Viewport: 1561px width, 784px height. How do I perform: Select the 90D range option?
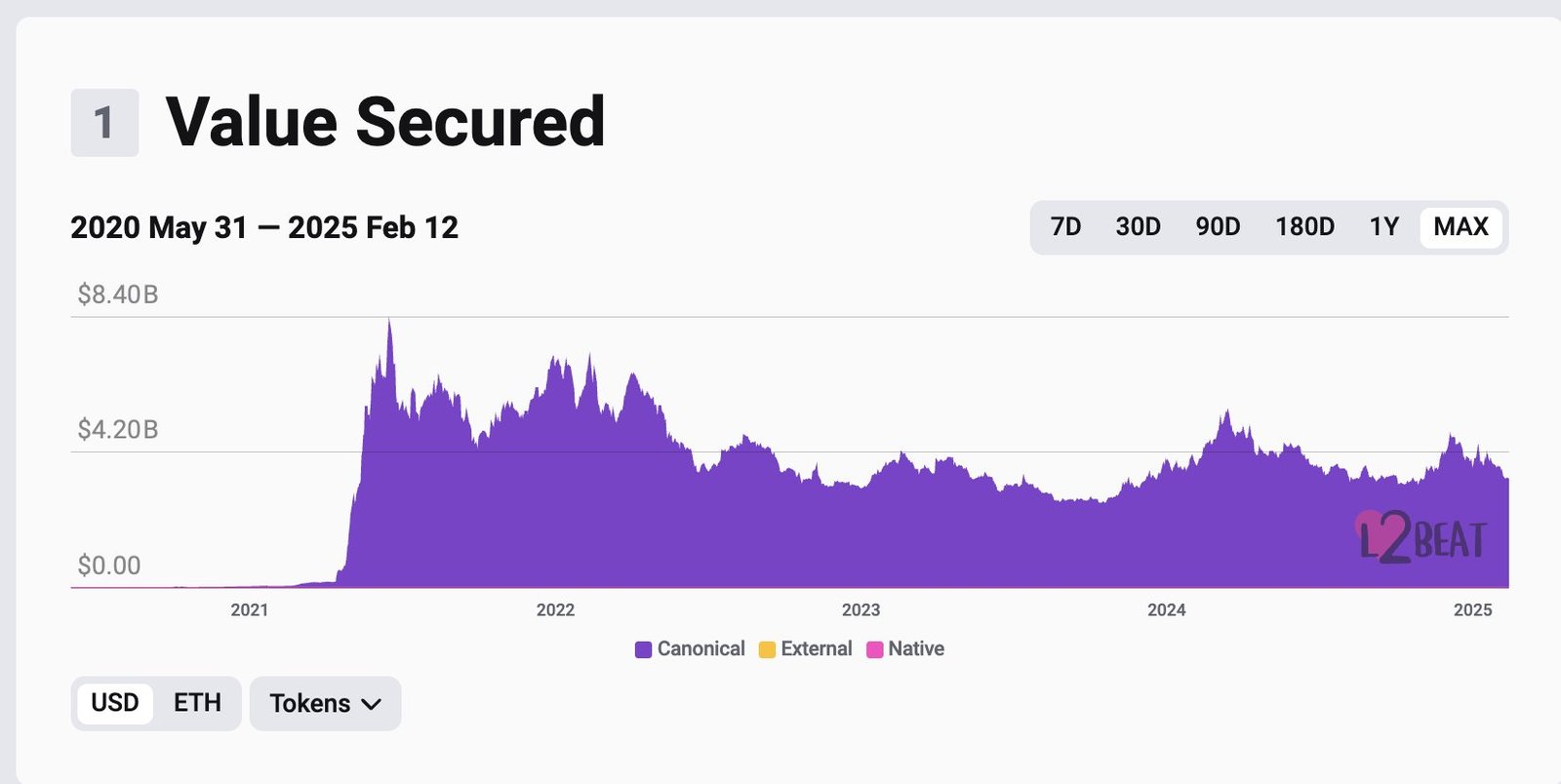coord(1219,226)
